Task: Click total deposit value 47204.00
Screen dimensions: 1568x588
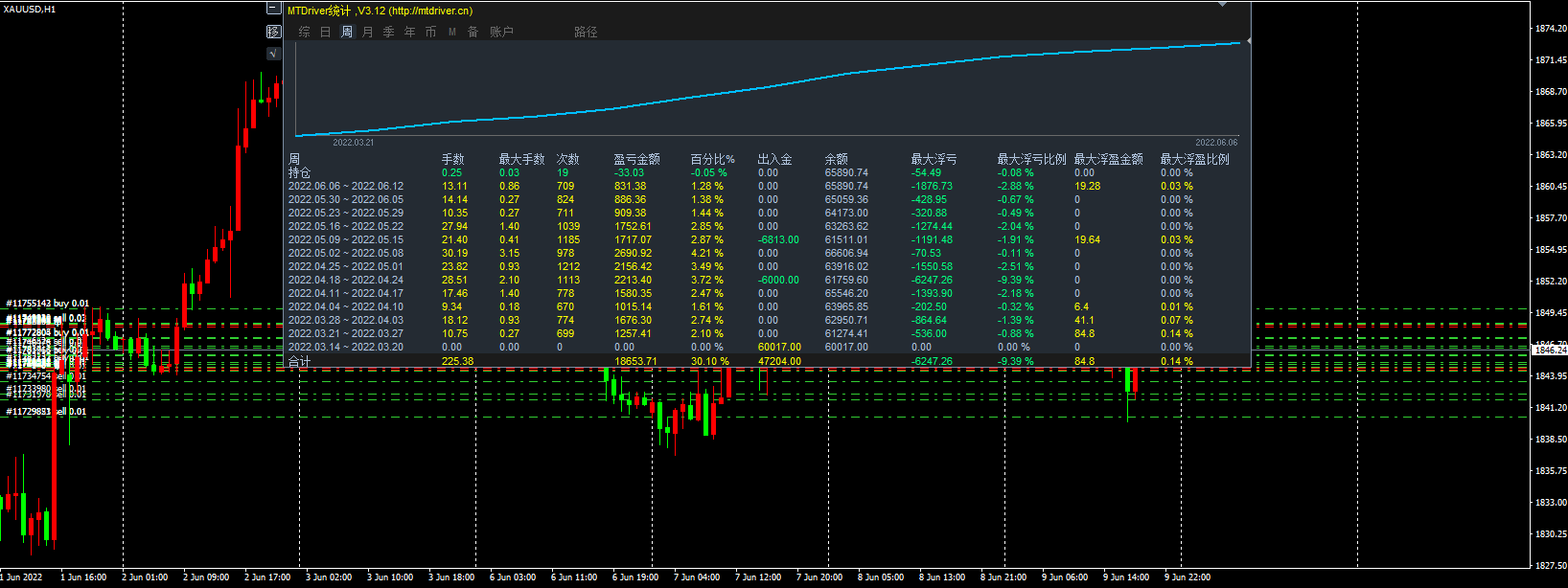Action: 779,361
